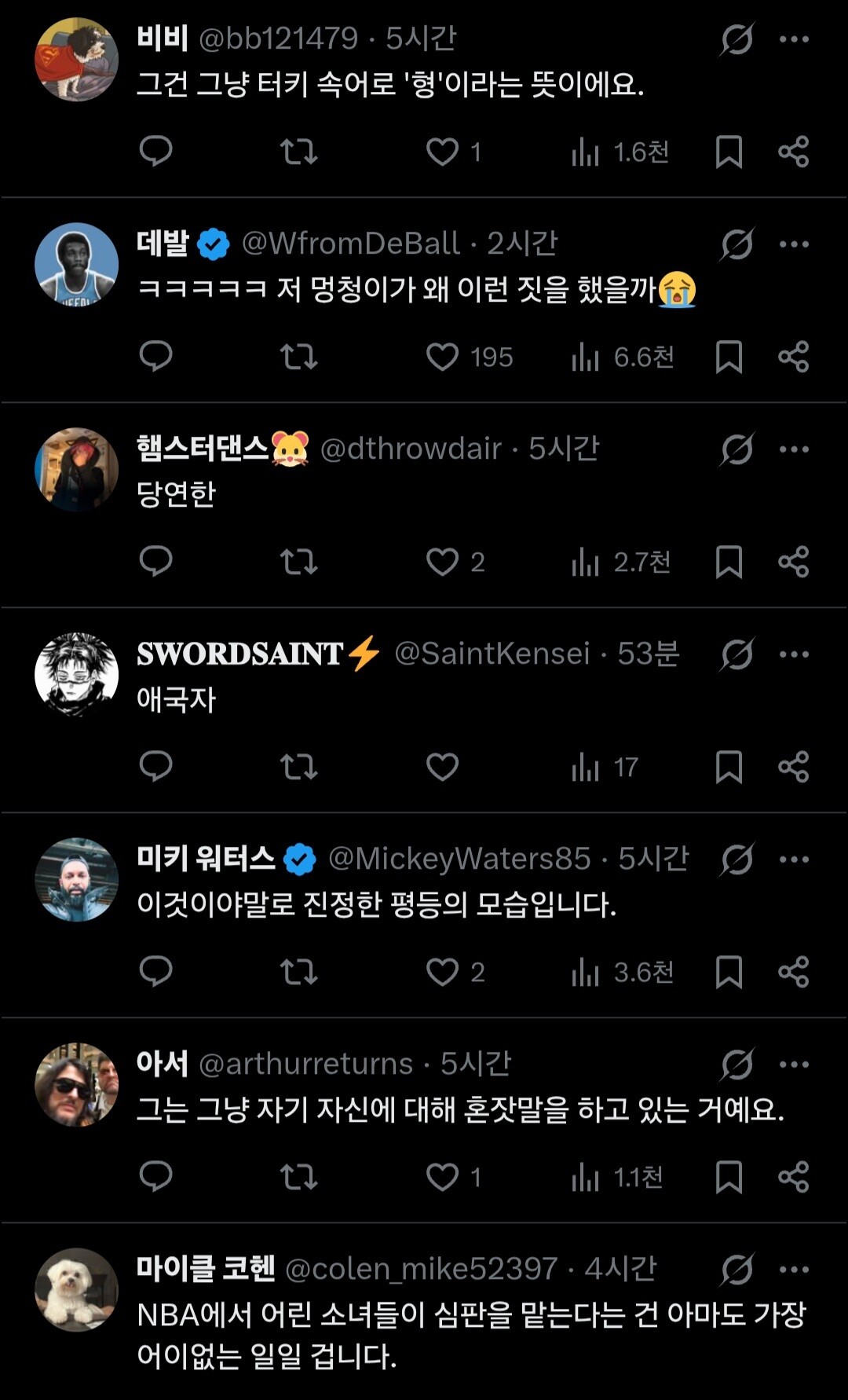Like SWORDSAINT's 애국자 tweet

point(442,767)
